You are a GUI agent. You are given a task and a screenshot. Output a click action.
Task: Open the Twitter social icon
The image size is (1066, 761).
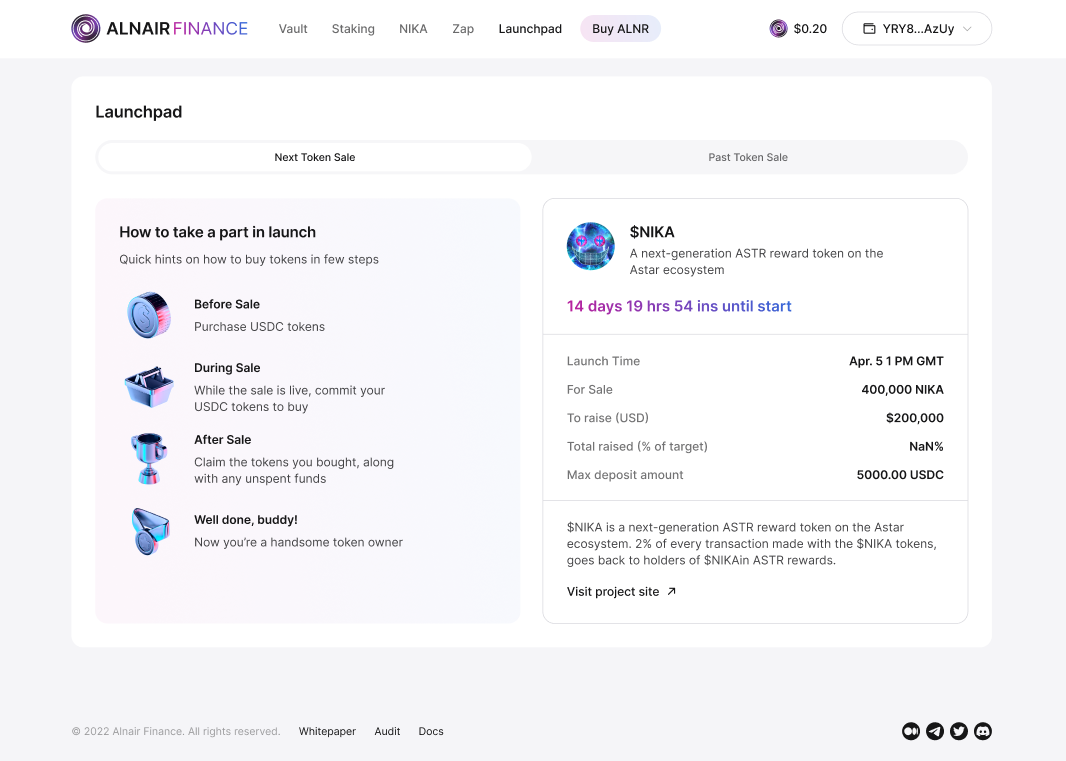pos(959,731)
